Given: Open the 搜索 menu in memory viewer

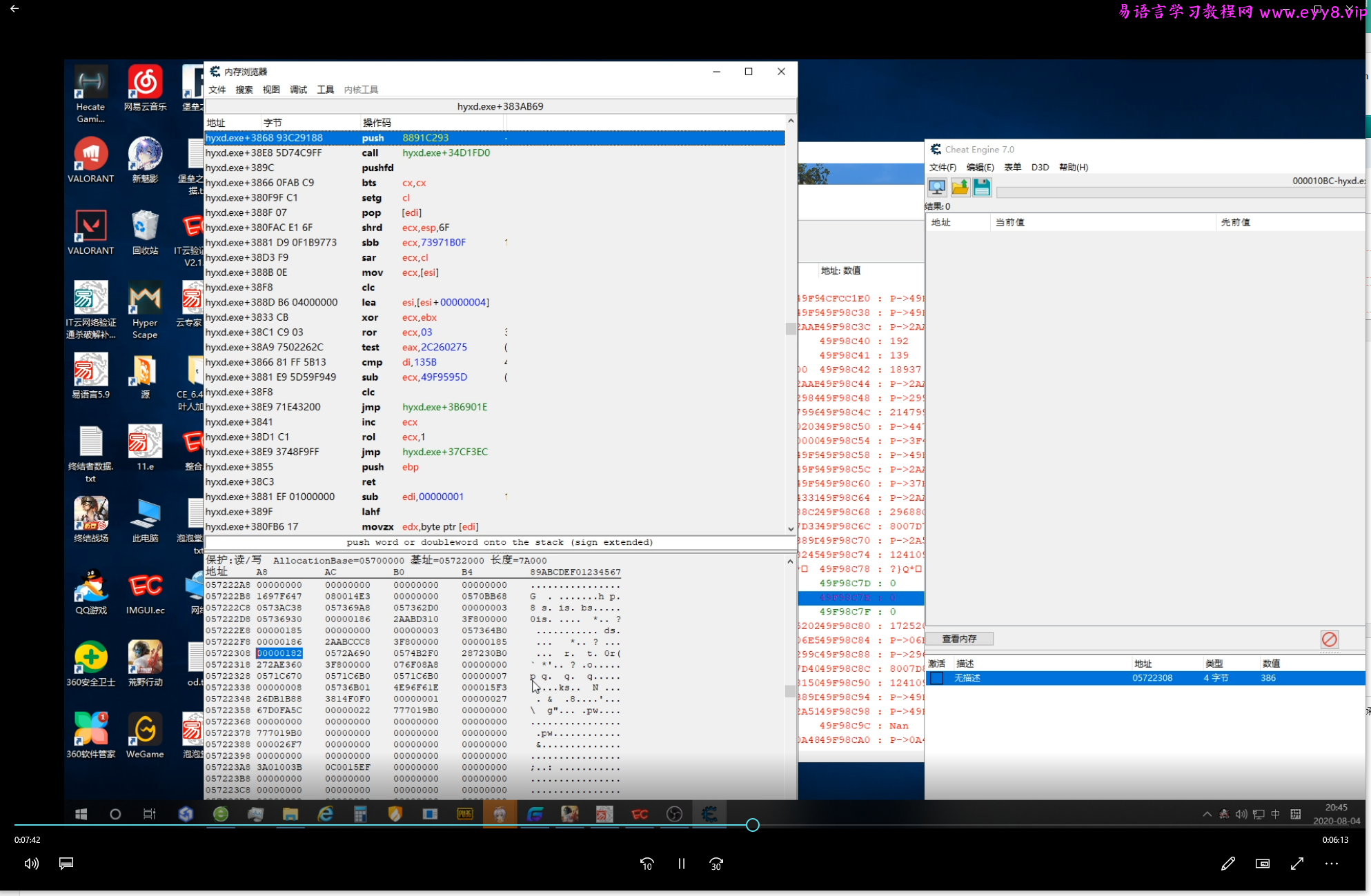Looking at the screenshot, I should pos(244,90).
